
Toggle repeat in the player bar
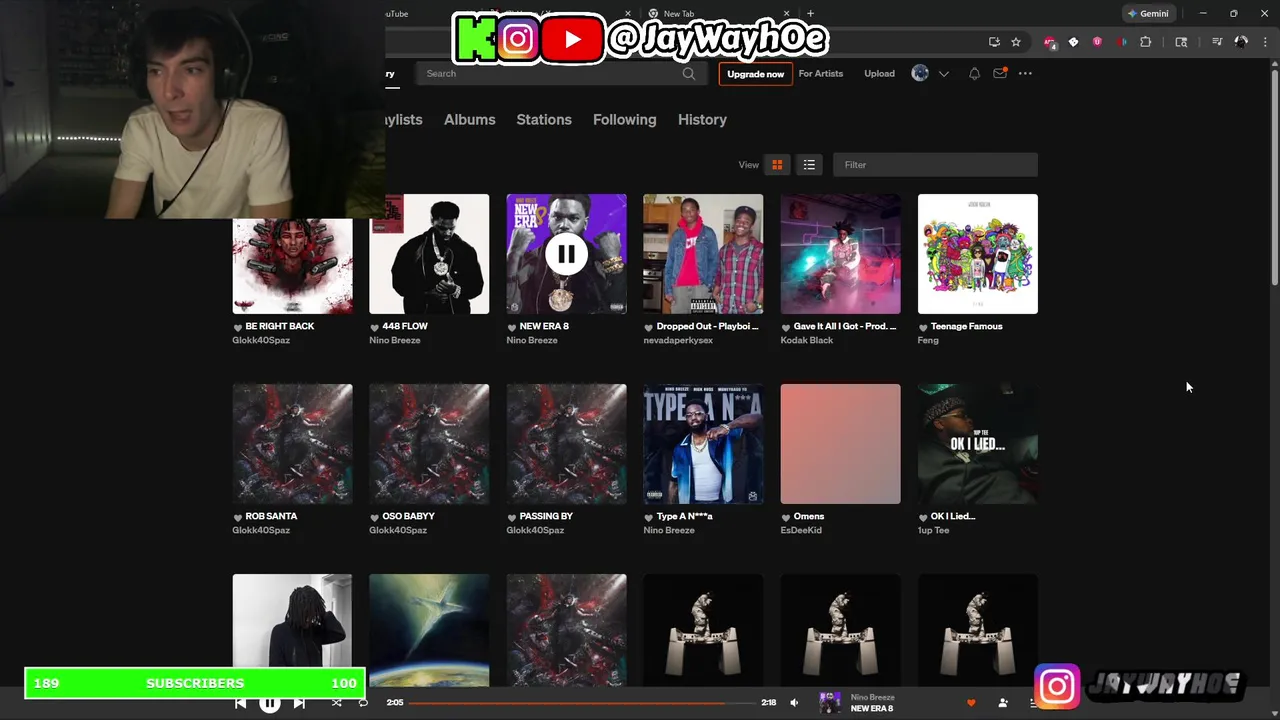coord(363,703)
